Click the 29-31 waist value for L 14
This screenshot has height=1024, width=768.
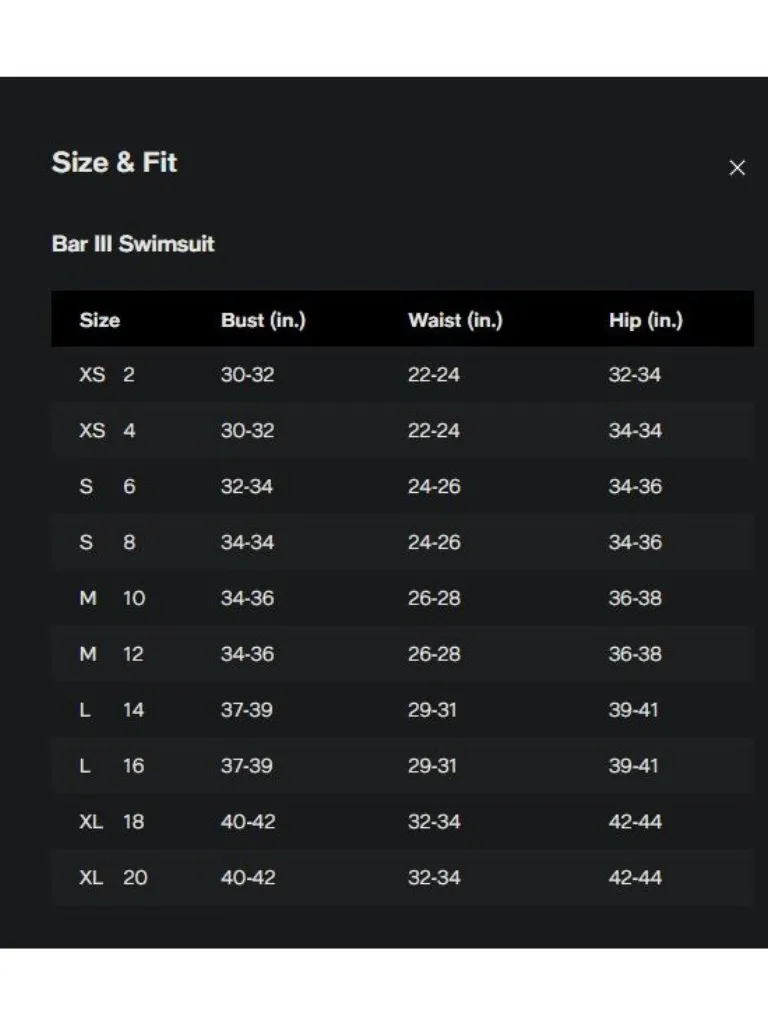click(432, 710)
